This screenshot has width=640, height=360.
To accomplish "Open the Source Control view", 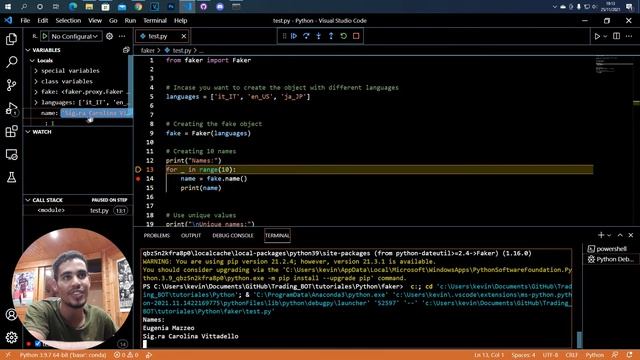I will (x=11, y=85).
